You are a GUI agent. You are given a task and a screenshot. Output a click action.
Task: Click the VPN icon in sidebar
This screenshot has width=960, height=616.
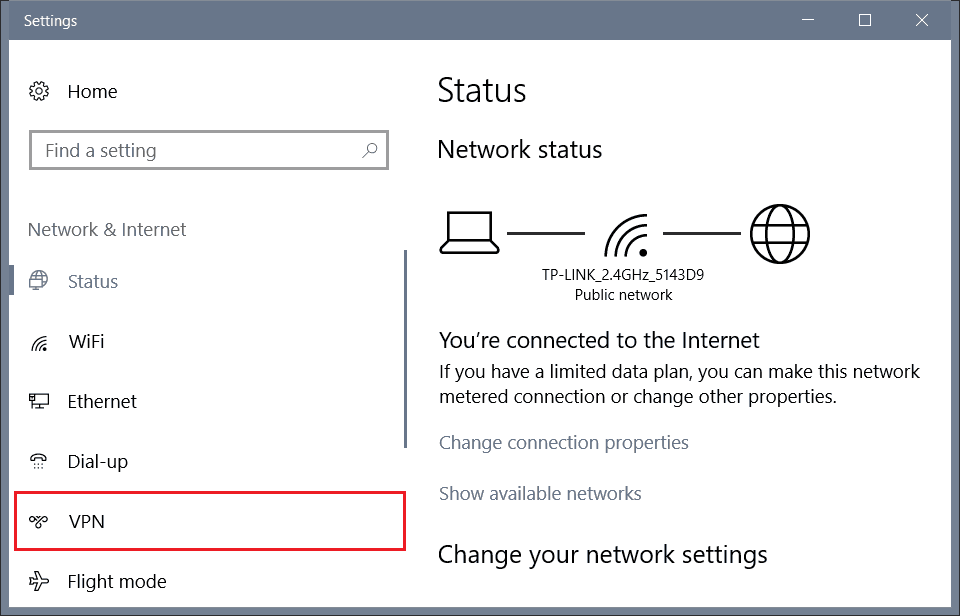(x=39, y=522)
